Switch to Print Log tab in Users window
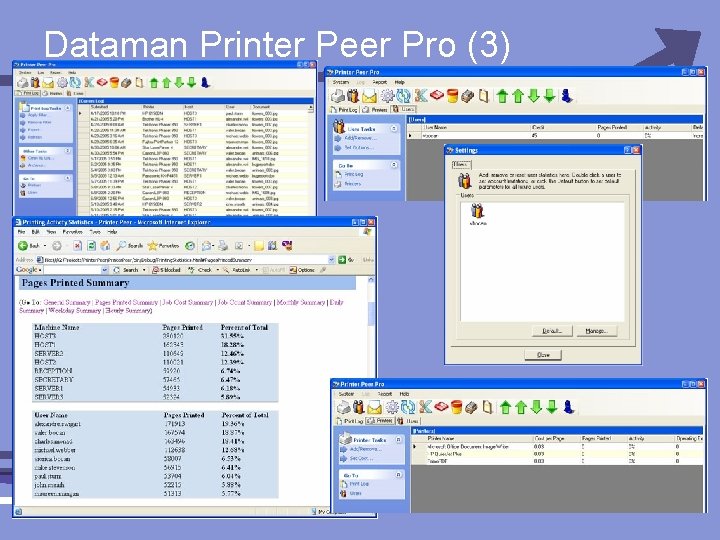720x540 pixels. tap(344, 110)
